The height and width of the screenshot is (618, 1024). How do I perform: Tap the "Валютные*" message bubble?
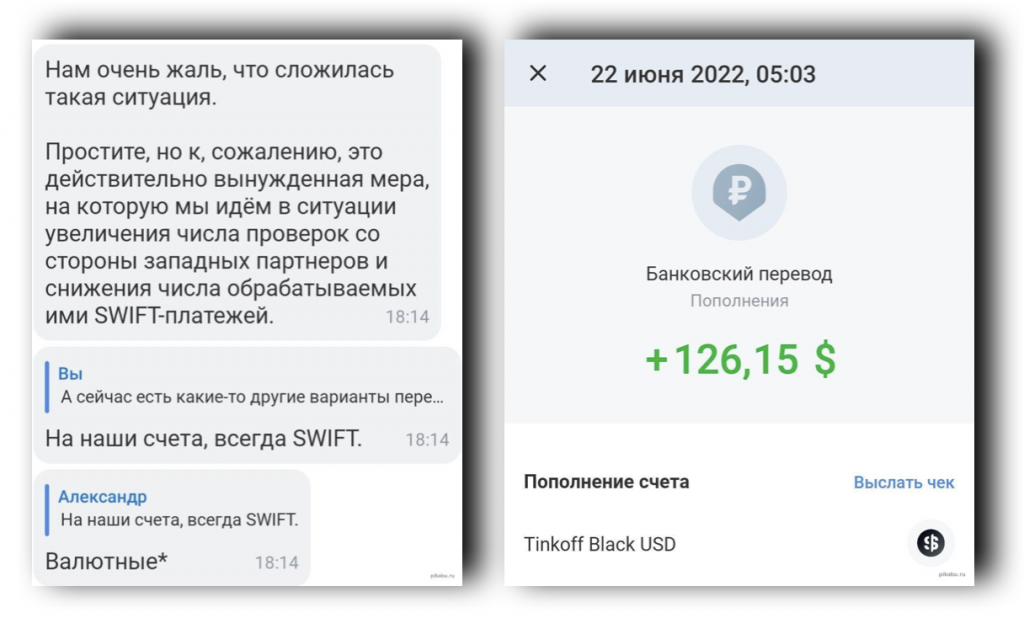107,561
